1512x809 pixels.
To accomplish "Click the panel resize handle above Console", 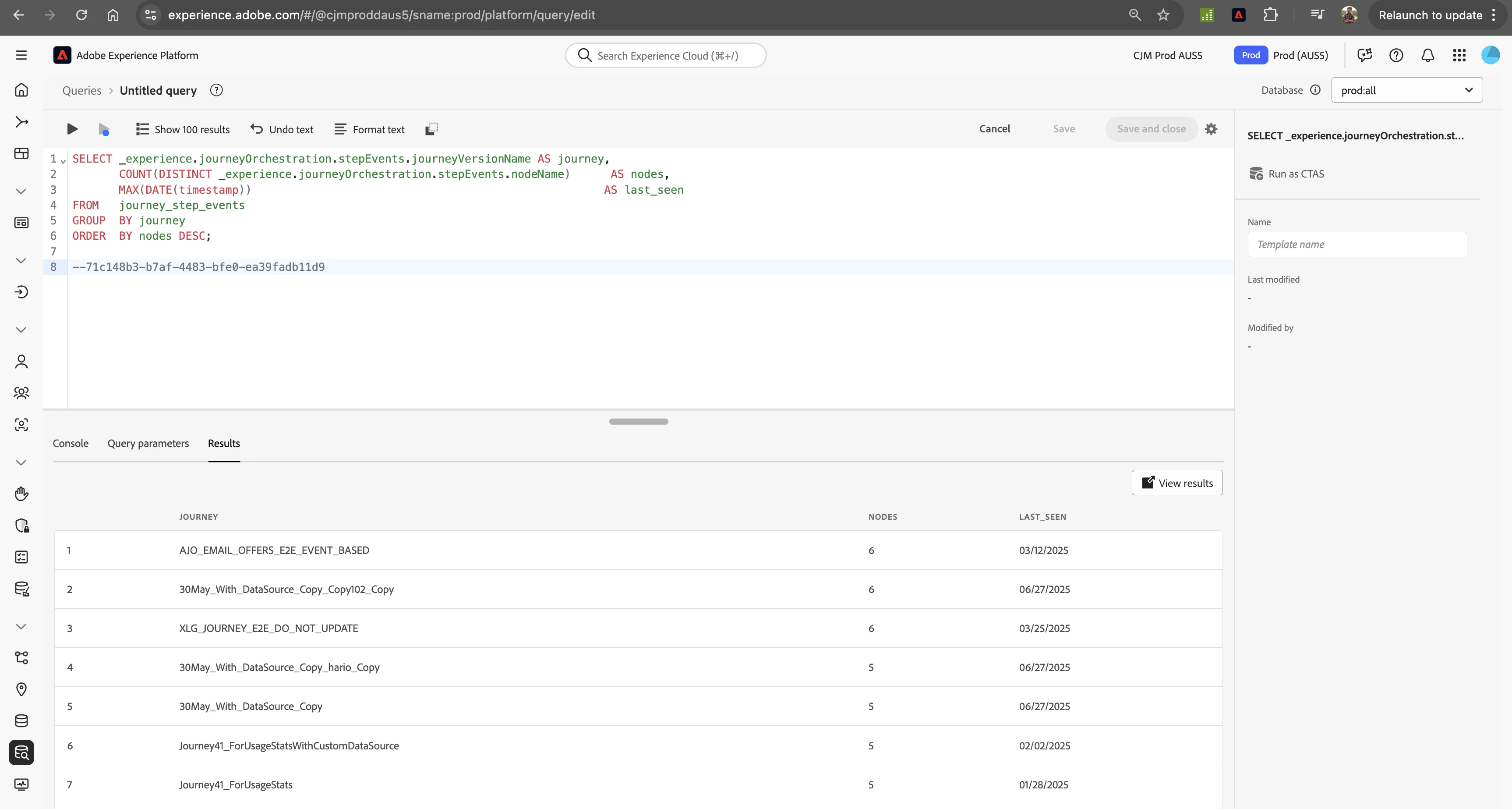I will pos(639,422).
